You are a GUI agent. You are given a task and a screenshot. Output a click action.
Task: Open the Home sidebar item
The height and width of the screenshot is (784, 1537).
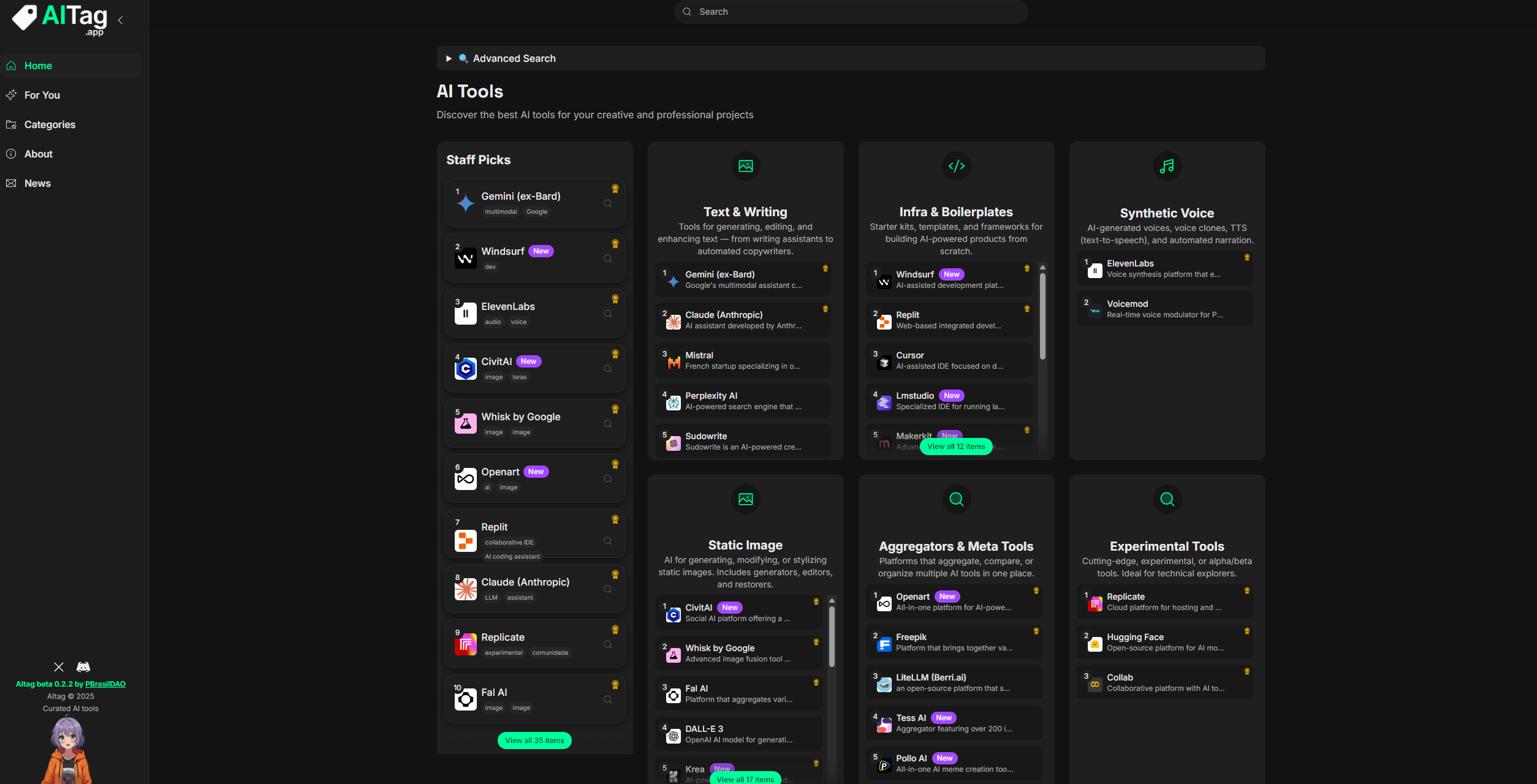tap(71, 66)
